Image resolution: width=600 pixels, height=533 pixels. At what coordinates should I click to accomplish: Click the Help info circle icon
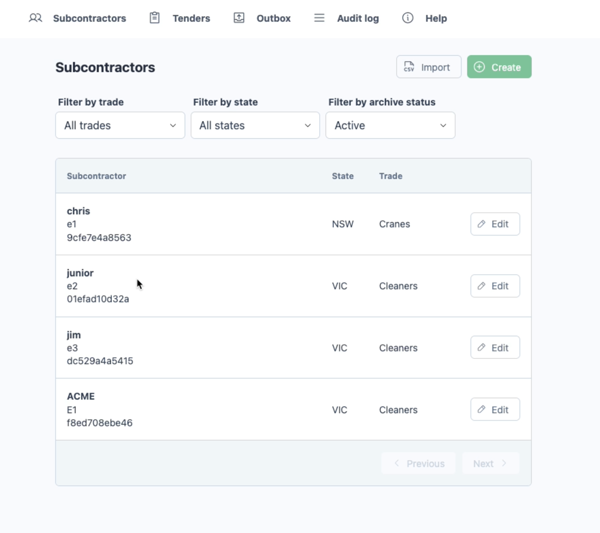click(408, 18)
